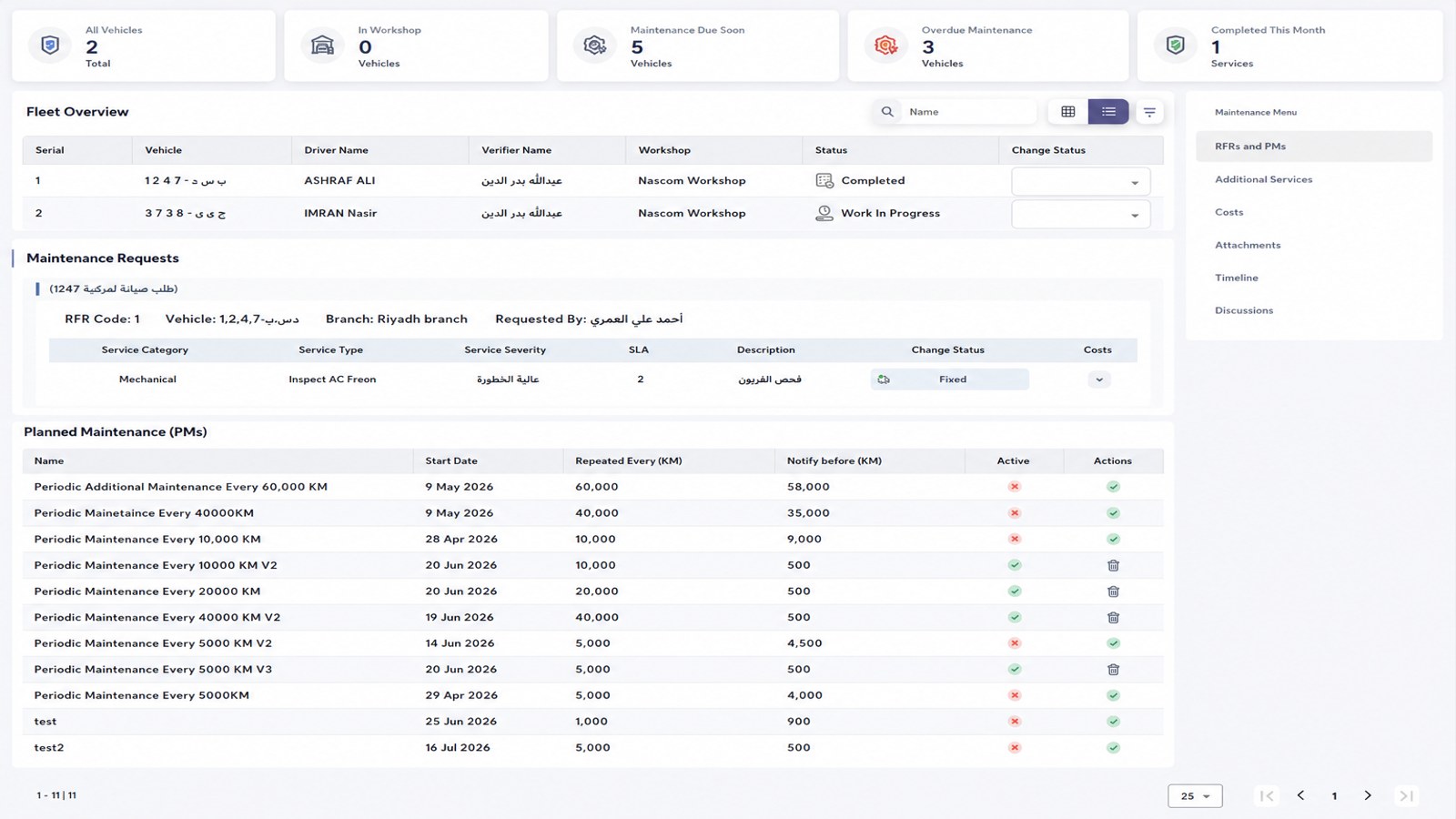Toggle Active status for 60,000 KM maintenance
This screenshot has height=819, width=1456.
(1015, 487)
